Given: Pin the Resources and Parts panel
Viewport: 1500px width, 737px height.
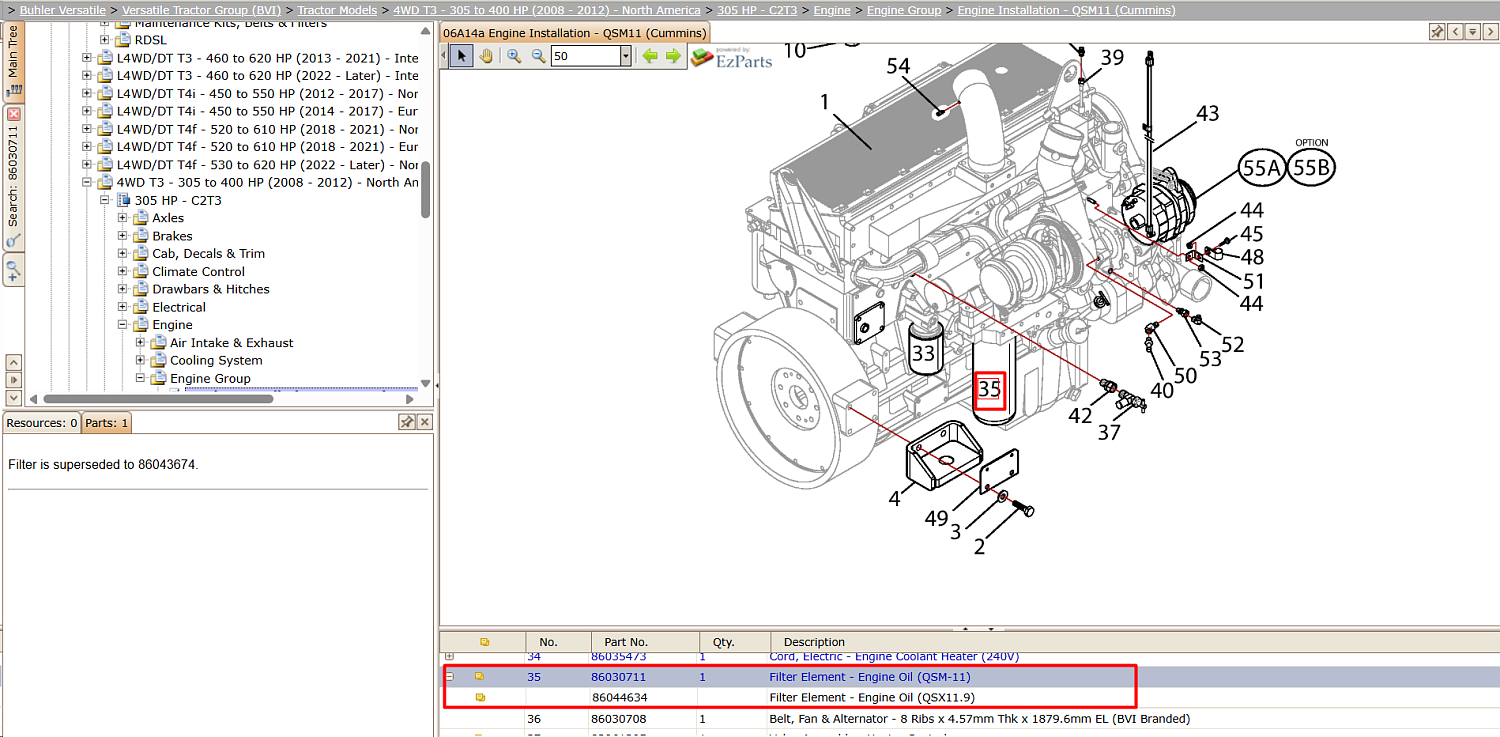Looking at the screenshot, I should click(407, 423).
